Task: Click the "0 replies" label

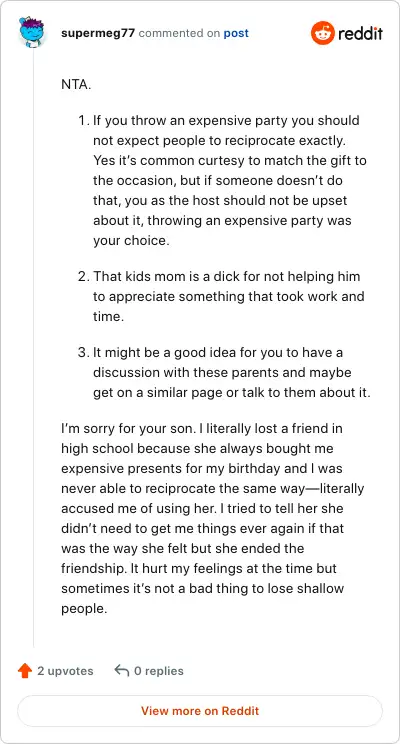Action: [x=159, y=671]
